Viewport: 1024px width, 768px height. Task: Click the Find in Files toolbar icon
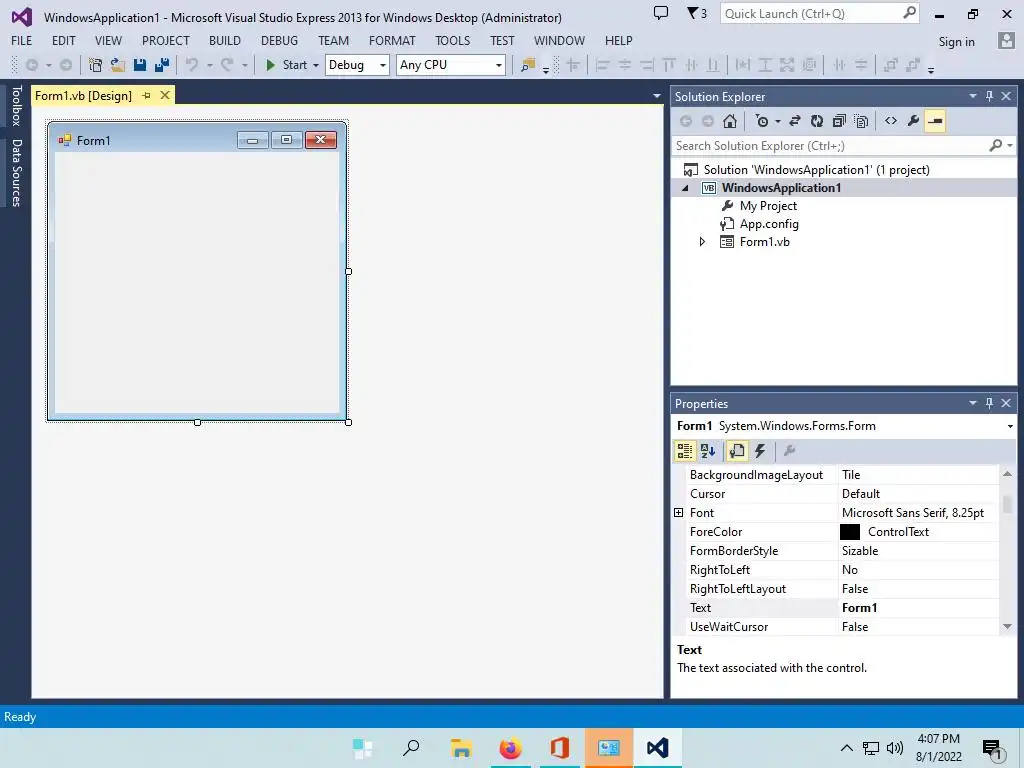[528, 65]
